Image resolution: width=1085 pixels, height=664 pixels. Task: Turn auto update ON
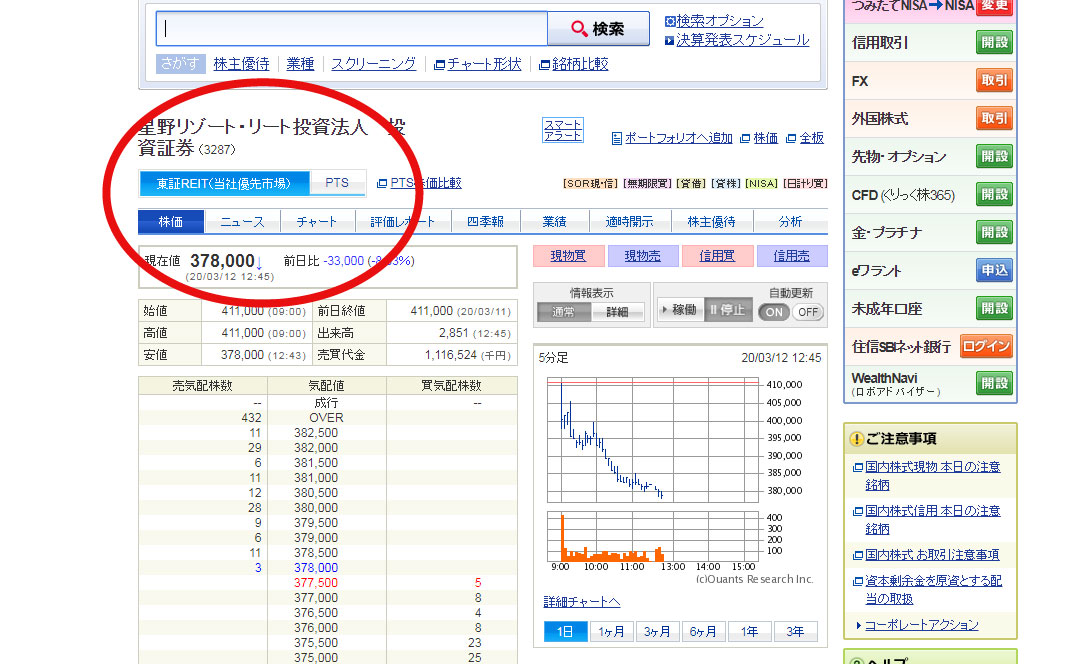774,312
